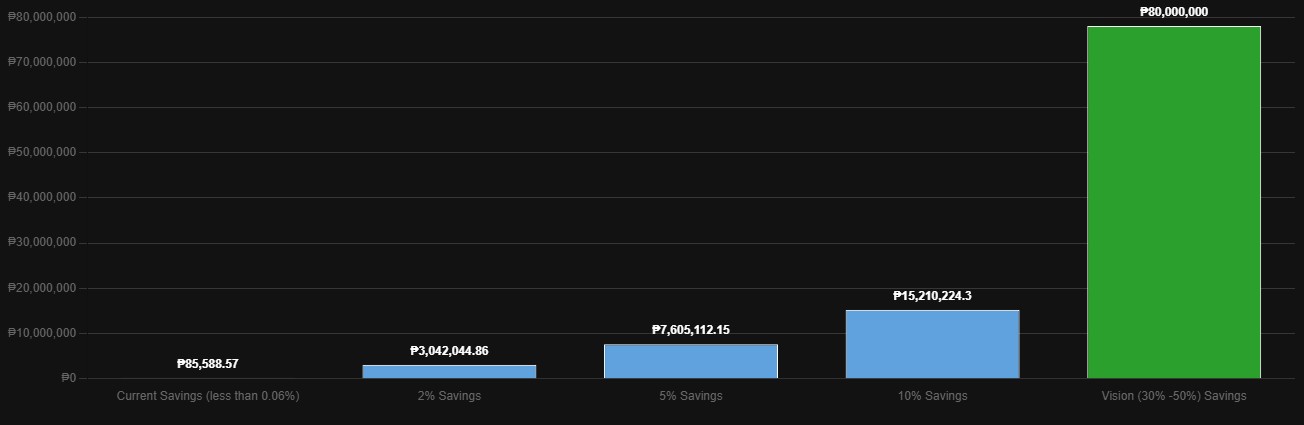
Task: Select the ₱40,000,000 y-axis tick label
Action: (42, 197)
